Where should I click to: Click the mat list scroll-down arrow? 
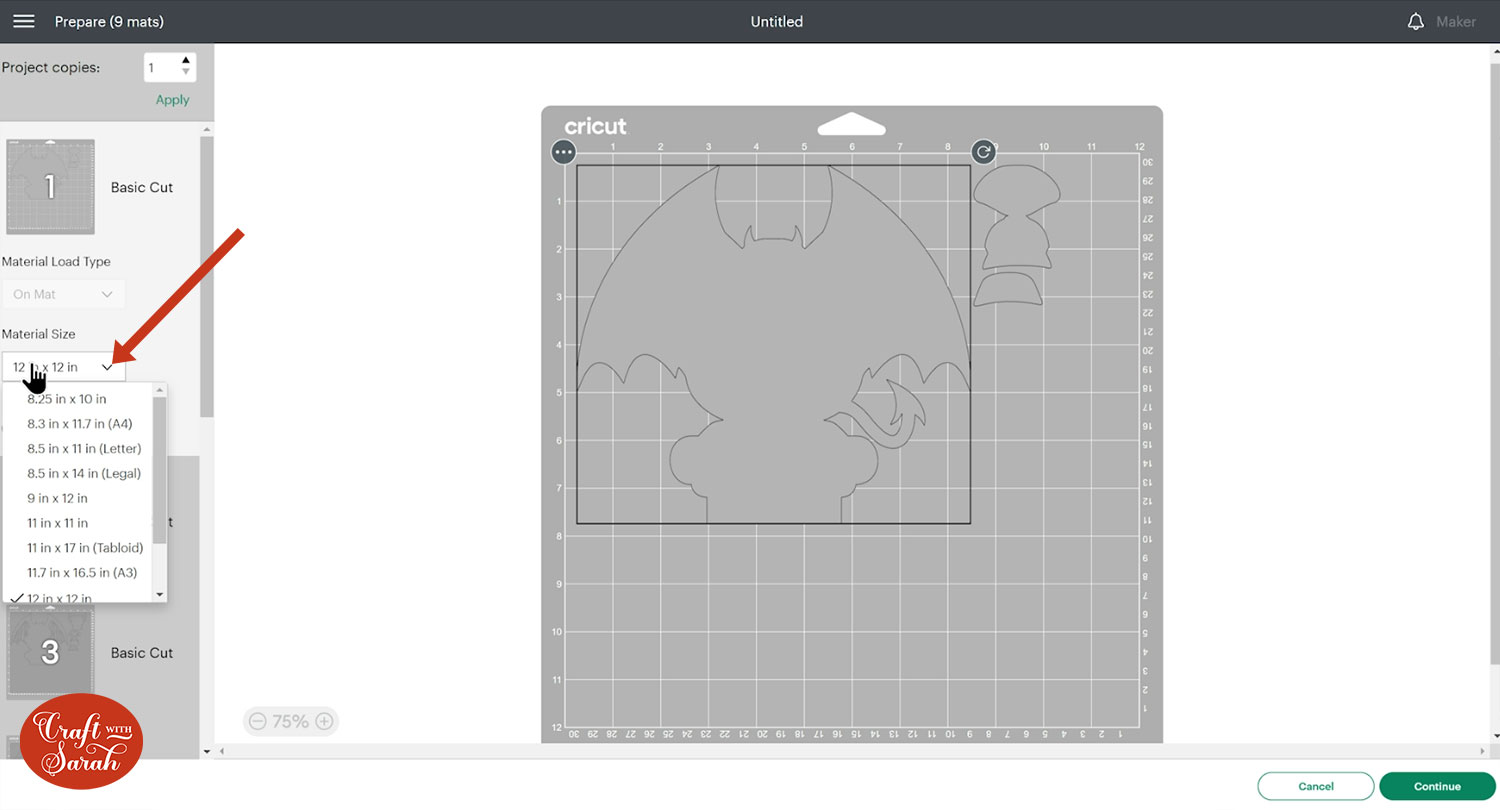click(207, 751)
